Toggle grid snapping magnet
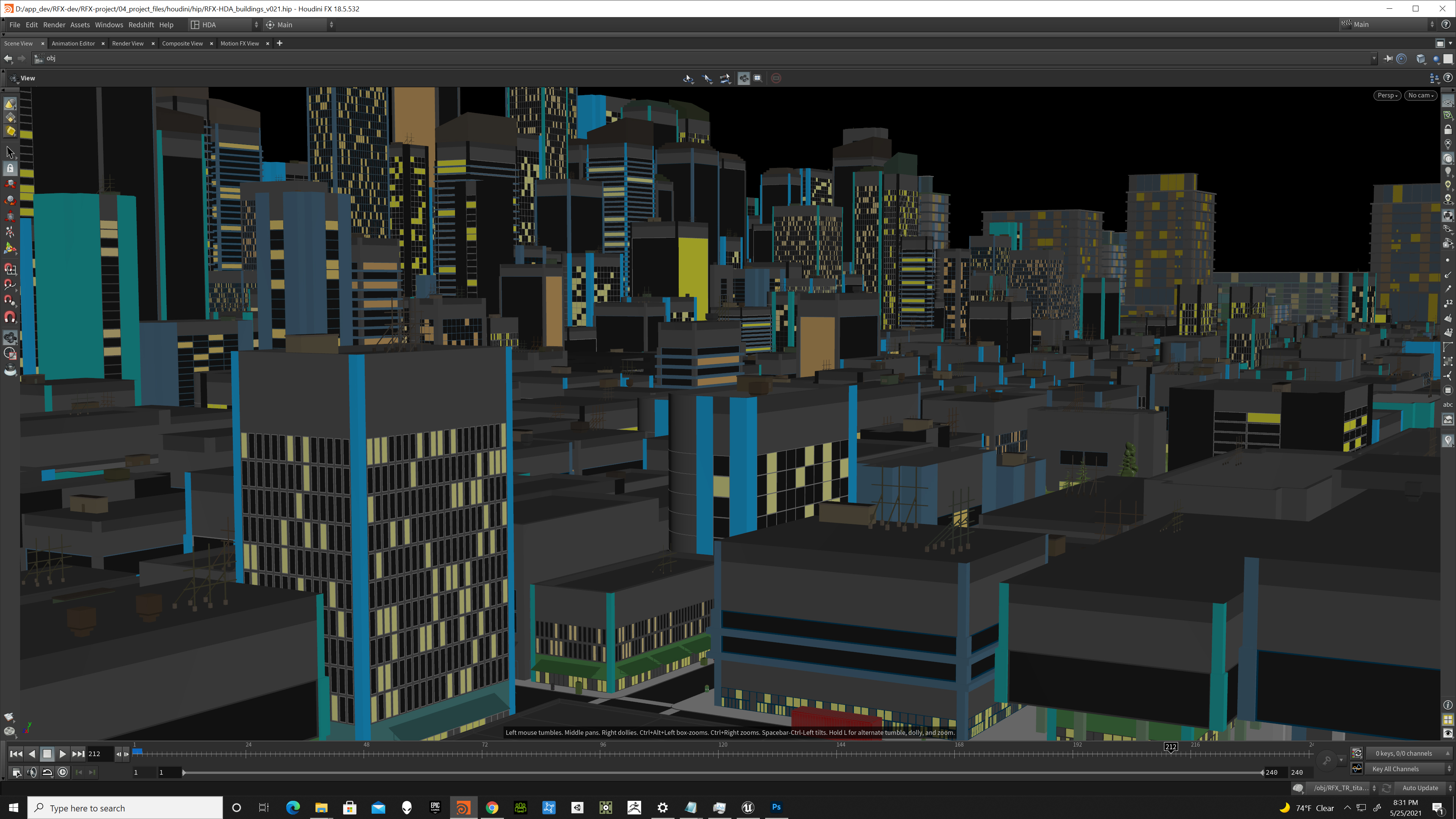The height and width of the screenshot is (819, 1456). tap(10, 269)
